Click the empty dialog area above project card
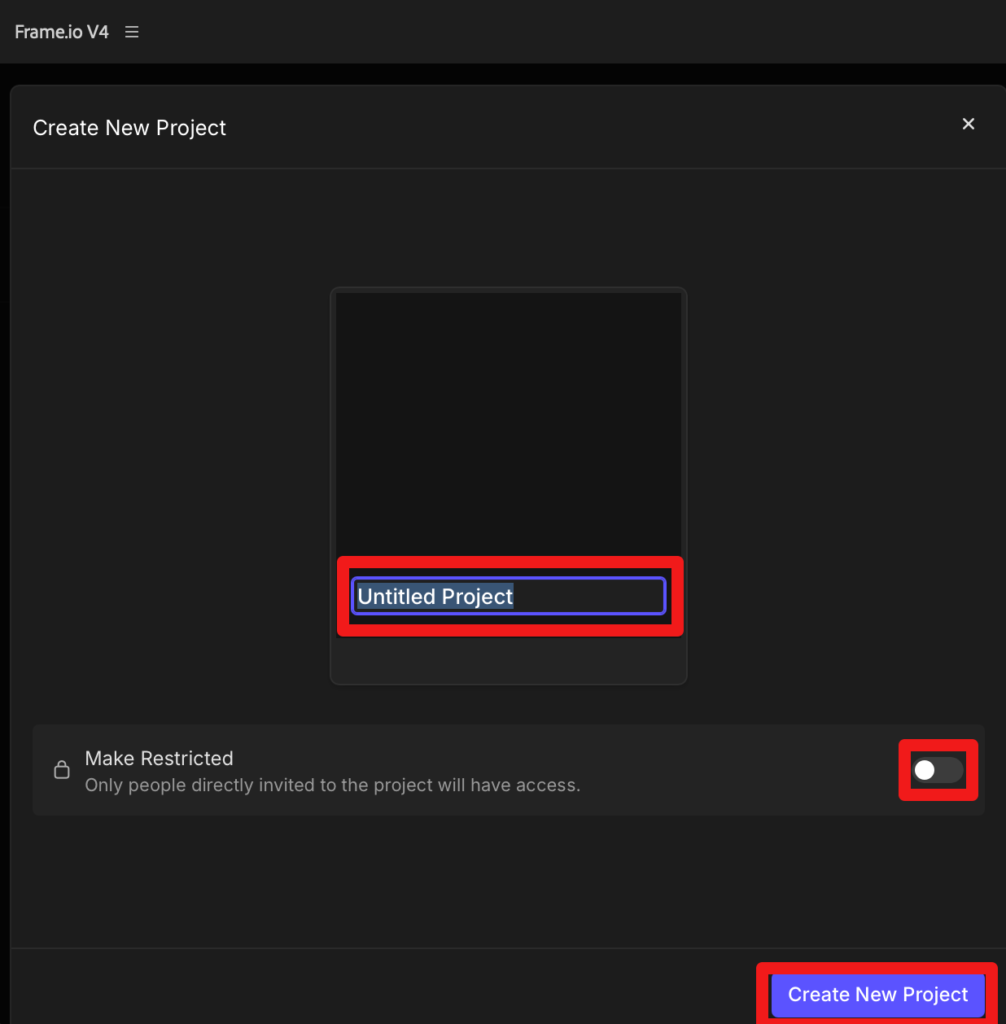Image resolution: width=1006 pixels, height=1024 pixels. point(508,228)
